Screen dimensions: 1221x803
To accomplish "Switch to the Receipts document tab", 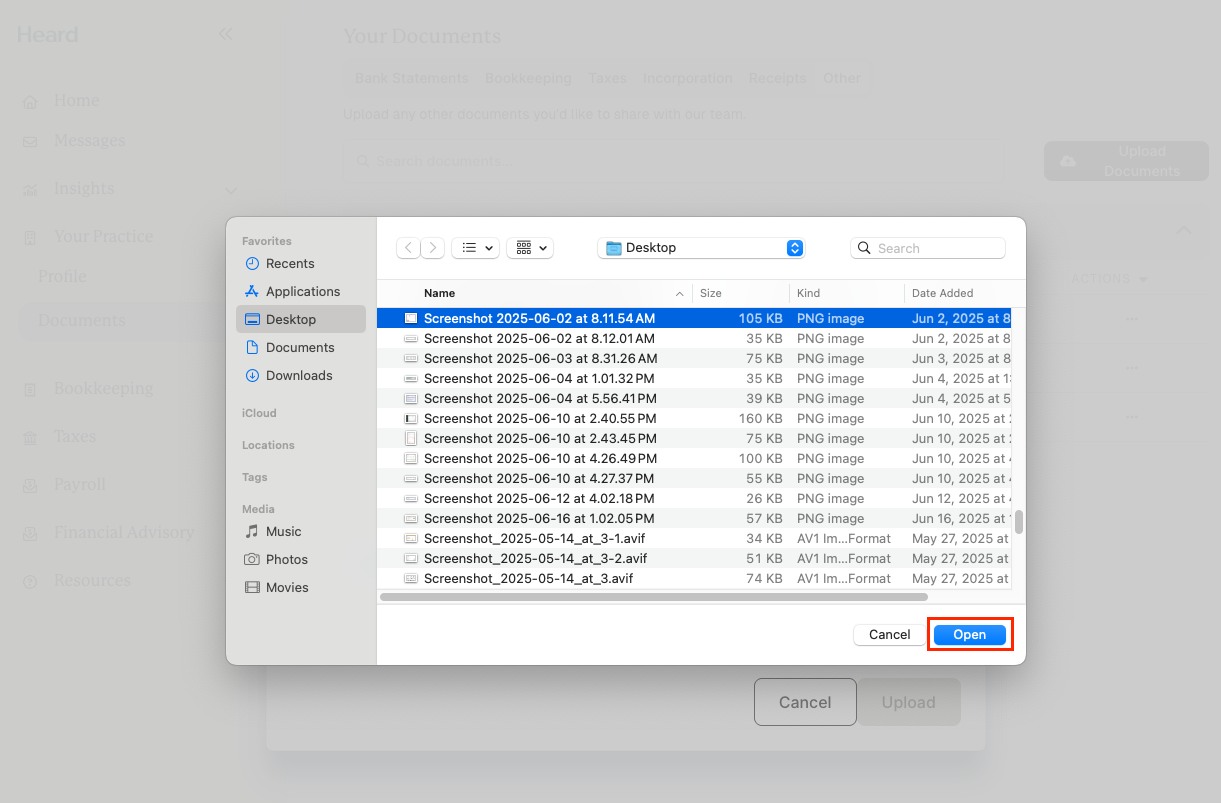I will (777, 78).
